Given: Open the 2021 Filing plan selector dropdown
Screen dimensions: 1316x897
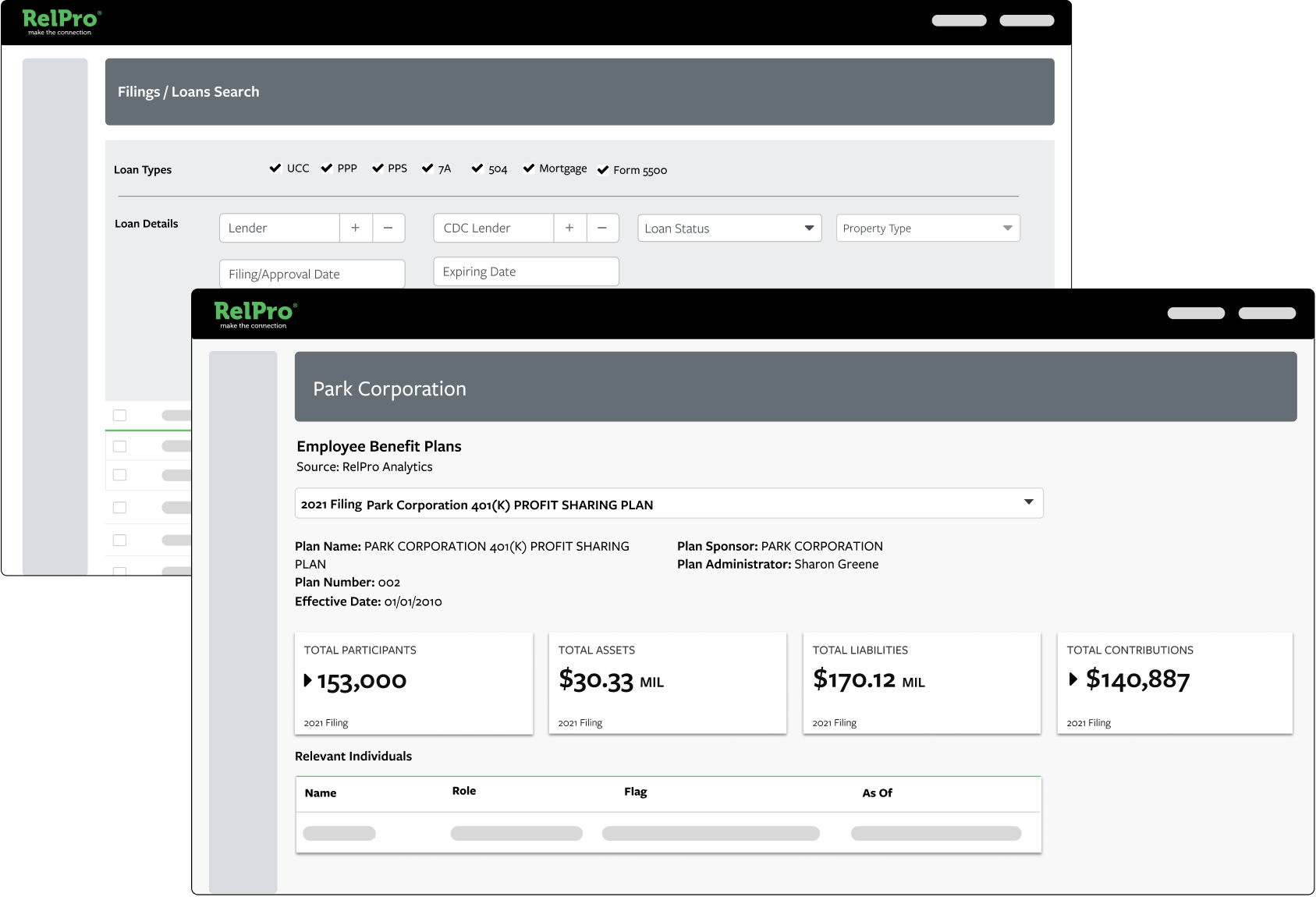Looking at the screenshot, I should pos(669,503).
